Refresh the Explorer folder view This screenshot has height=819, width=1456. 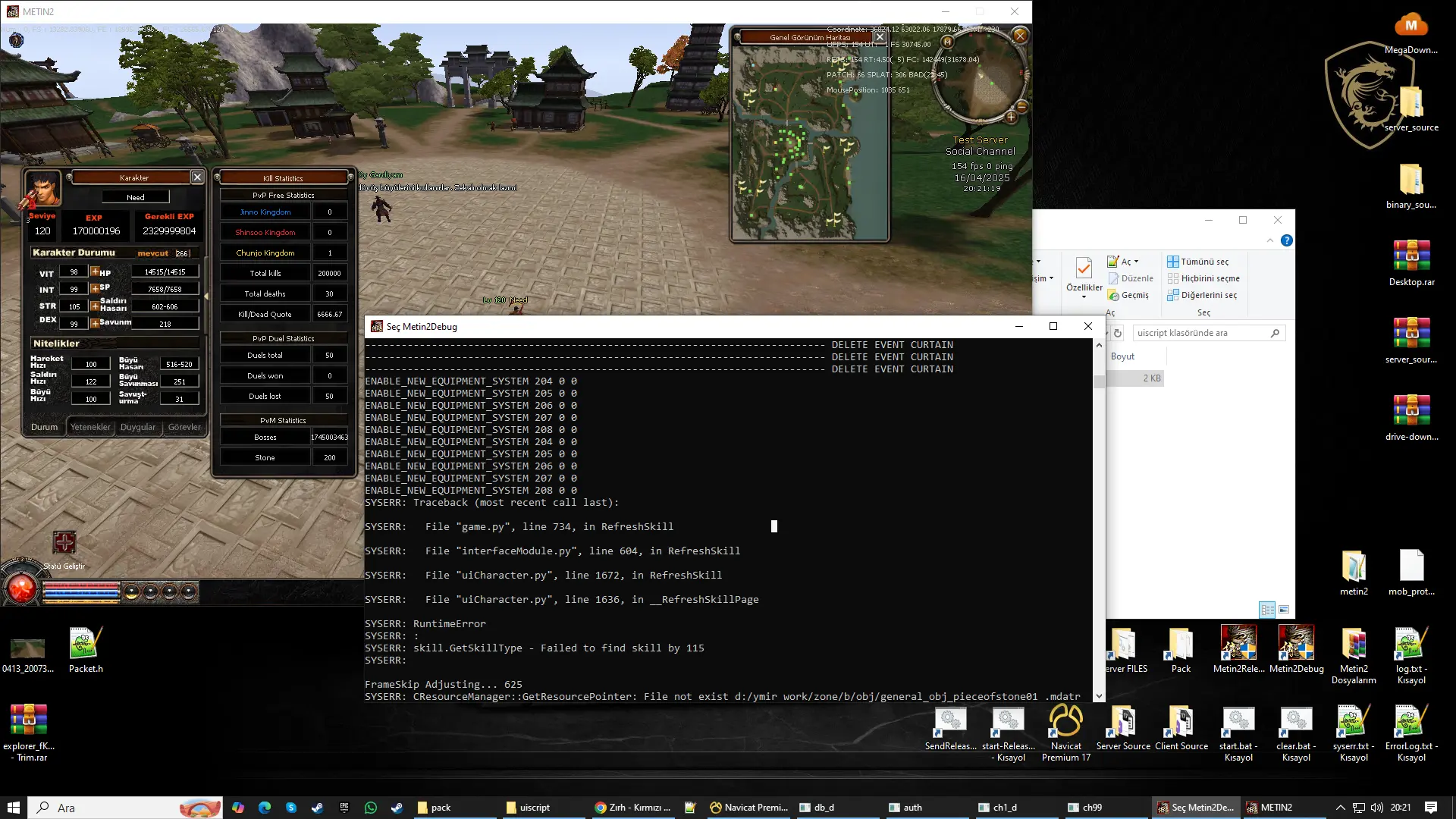1117,333
